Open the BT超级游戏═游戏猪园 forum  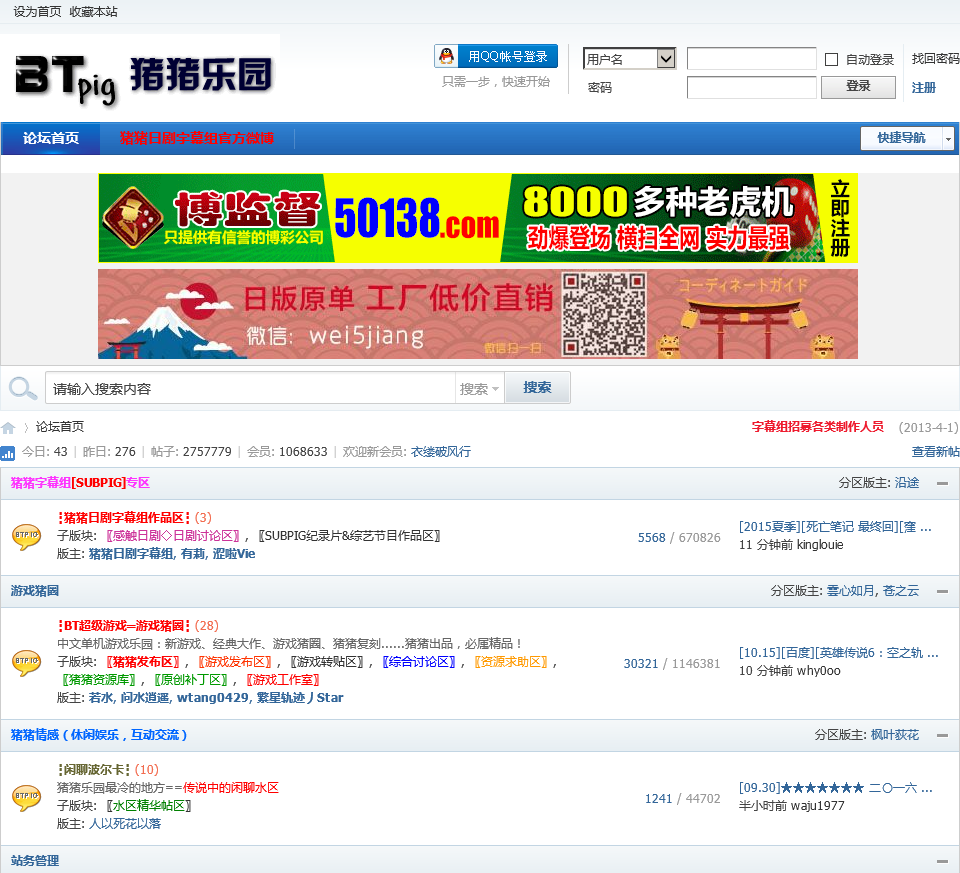(124, 626)
